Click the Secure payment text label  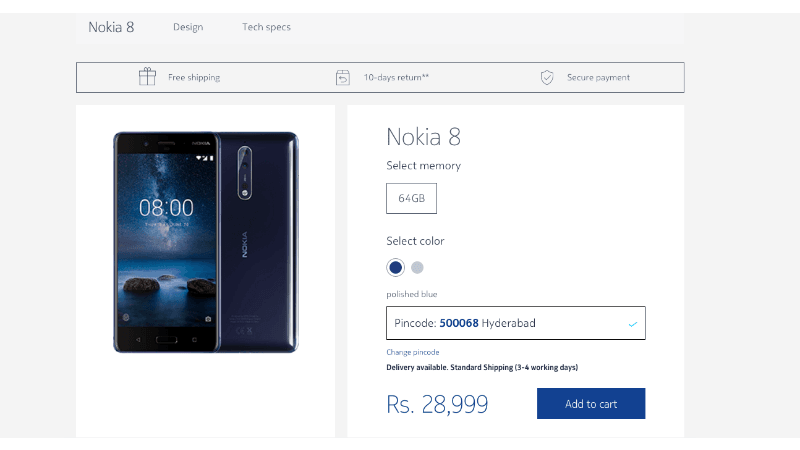pos(598,78)
